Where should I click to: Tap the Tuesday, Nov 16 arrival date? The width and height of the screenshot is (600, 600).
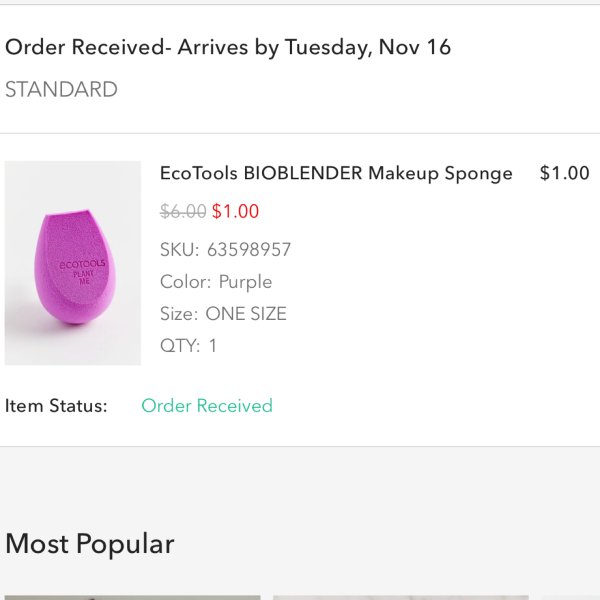[368, 47]
